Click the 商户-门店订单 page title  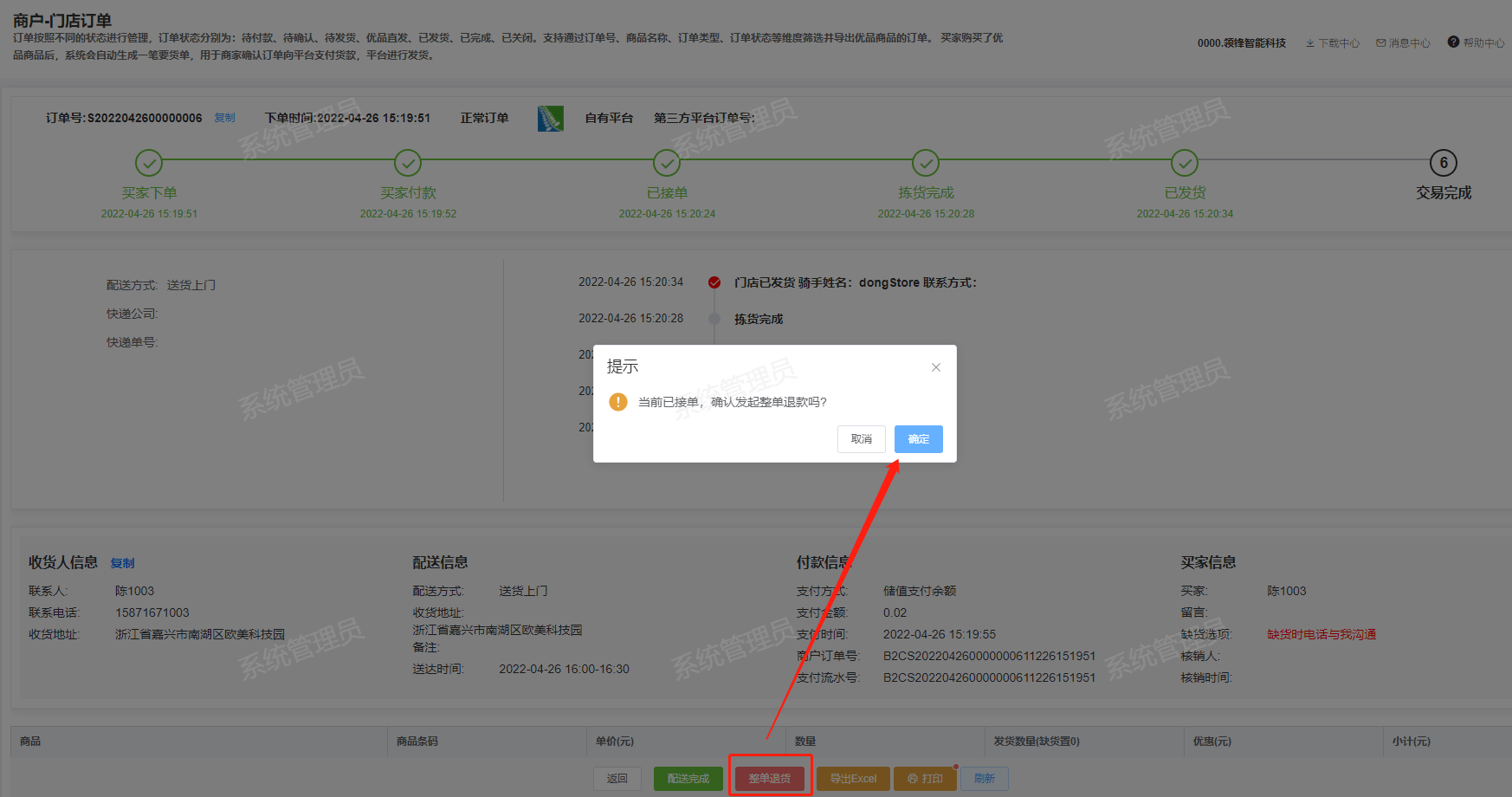coord(62,20)
